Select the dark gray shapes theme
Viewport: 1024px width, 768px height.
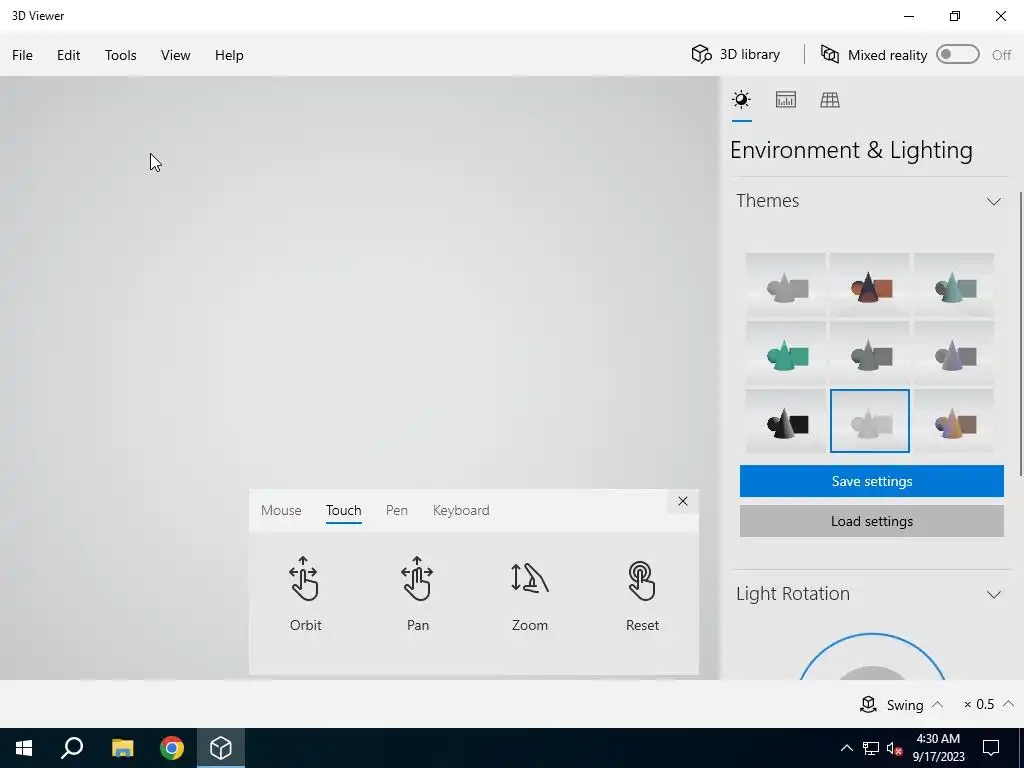click(870, 353)
